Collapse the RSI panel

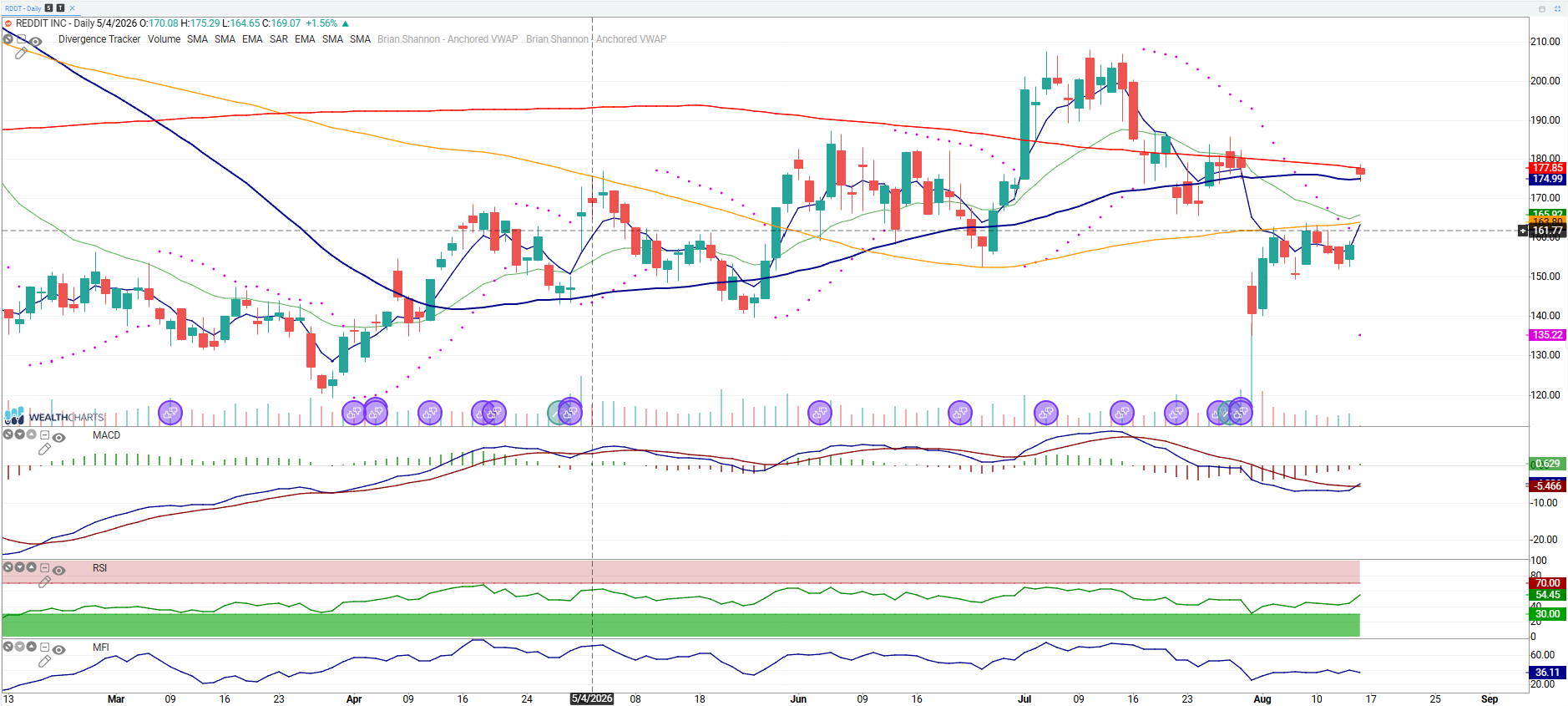(45, 568)
